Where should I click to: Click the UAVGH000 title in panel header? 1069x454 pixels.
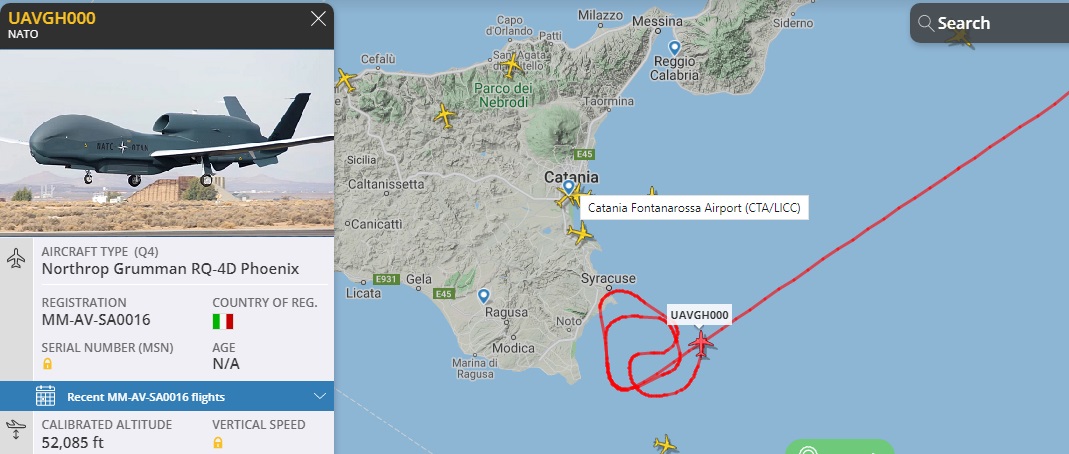[x=52, y=18]
